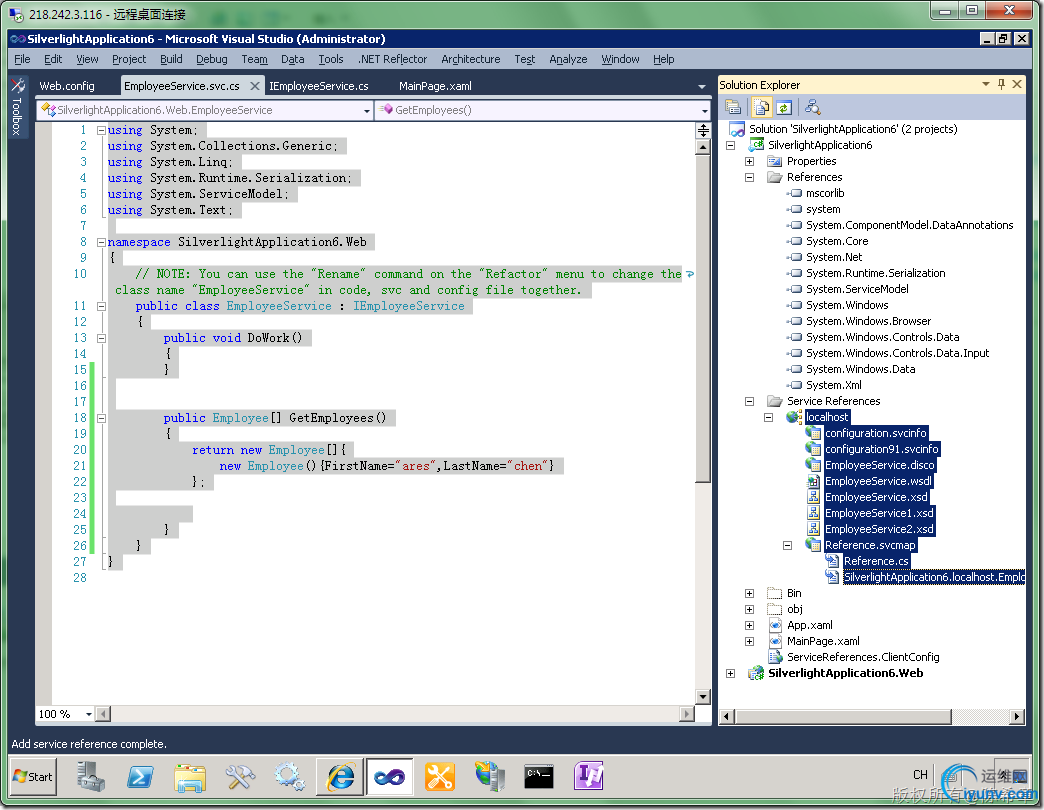Close the Solution Explorer panel
Screen dimensions: 1044x810
pyautogui.click(x=1017, y=84)
